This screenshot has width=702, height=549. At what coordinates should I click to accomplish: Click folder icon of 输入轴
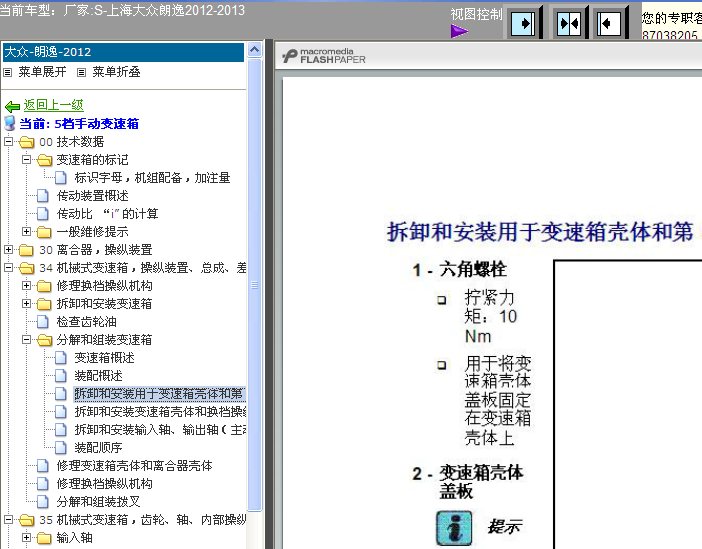45,538
